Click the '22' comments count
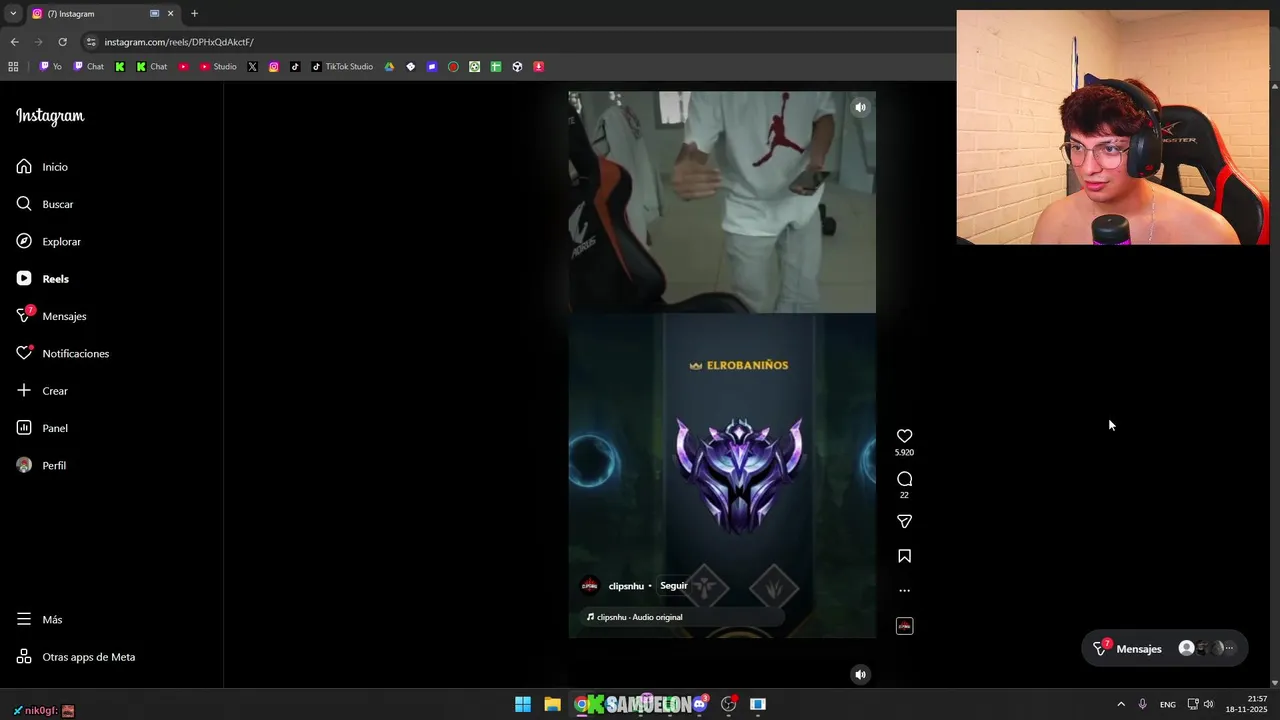Screen dimensions: 1280x720 tap(904, 495)
